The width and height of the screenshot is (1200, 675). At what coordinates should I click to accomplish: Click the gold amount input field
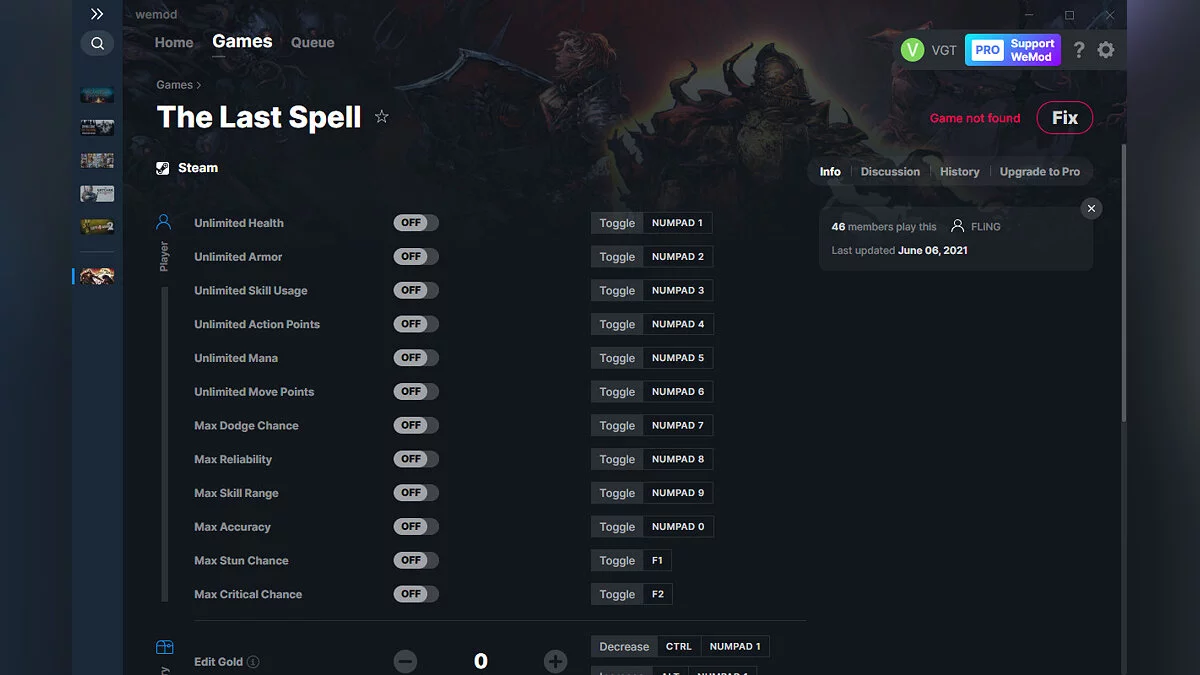pyautogui.click(x=480, y=661)
